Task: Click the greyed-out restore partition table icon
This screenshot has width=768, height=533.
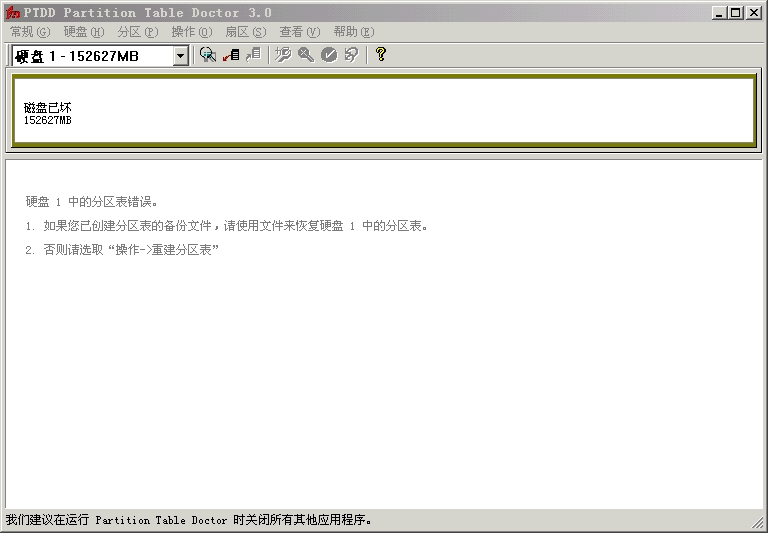Action: [253, 55]
